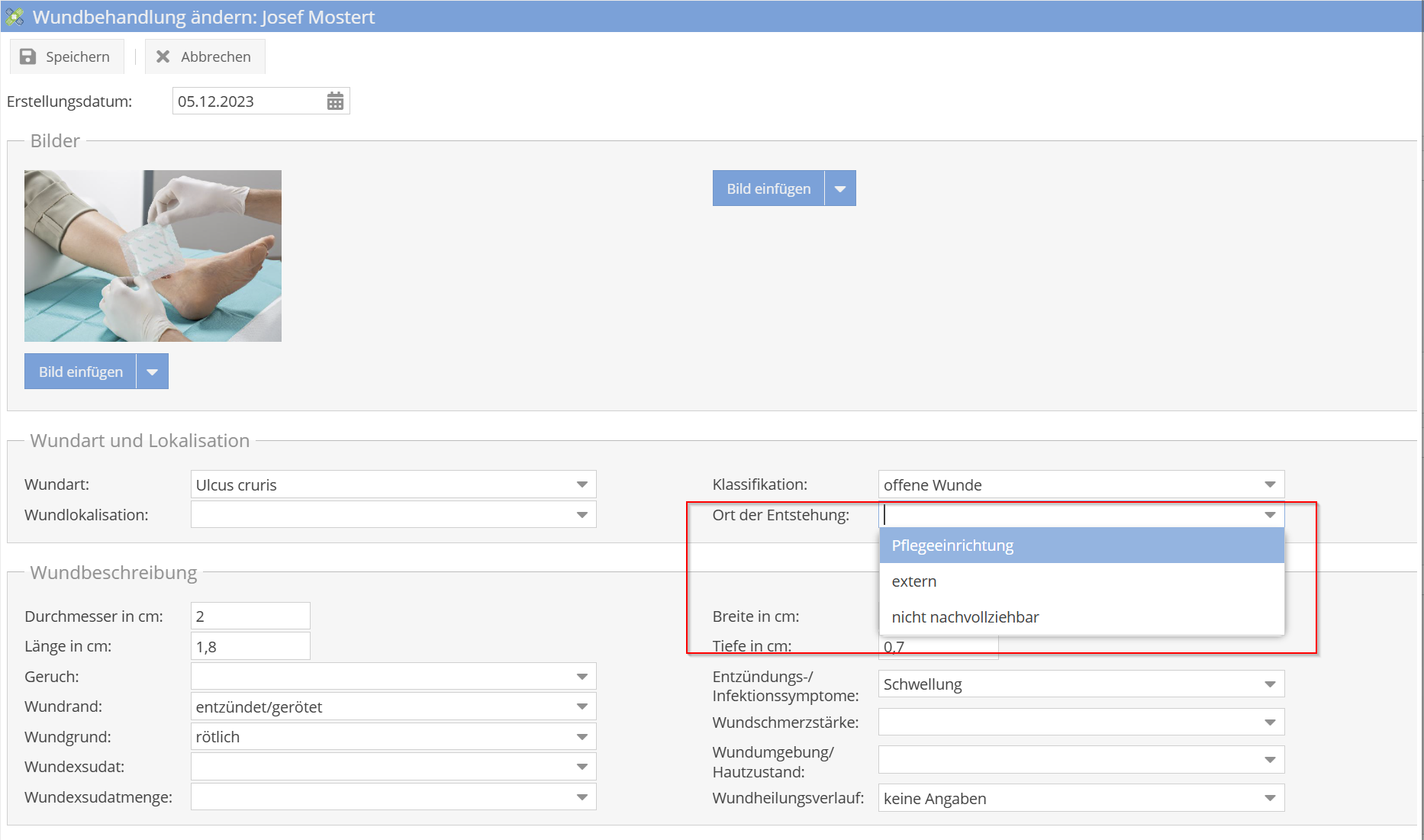Open the Wundlokalisation dropdown
This screenshot has height=840, width=1424.
click(x=582, y=515)
